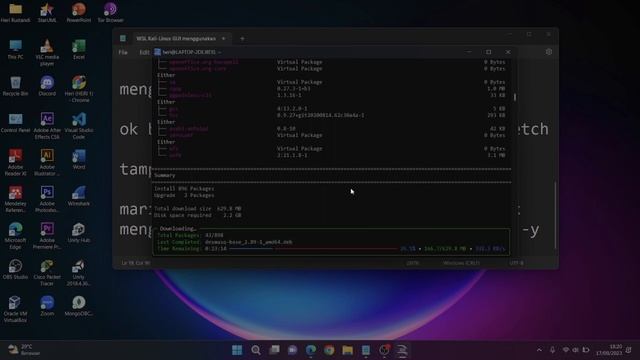
Task: Launch OBS Studio from desktop
Action: click(x=16, y=270)
